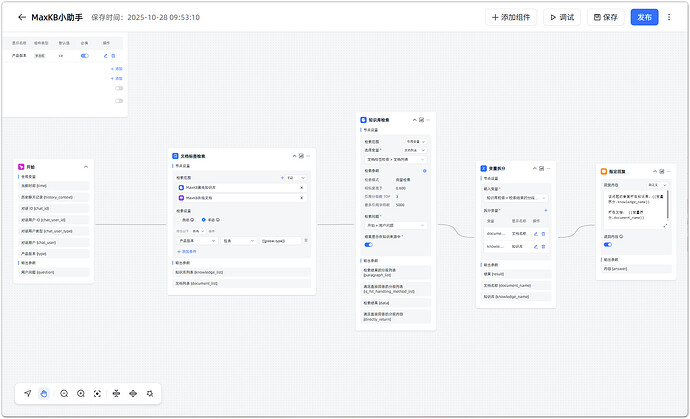Click the 回复内容 text area in 指定回复 node
The height and width of the screenshot is (419, 690).
pyautogui.click(x=629, y=210)
